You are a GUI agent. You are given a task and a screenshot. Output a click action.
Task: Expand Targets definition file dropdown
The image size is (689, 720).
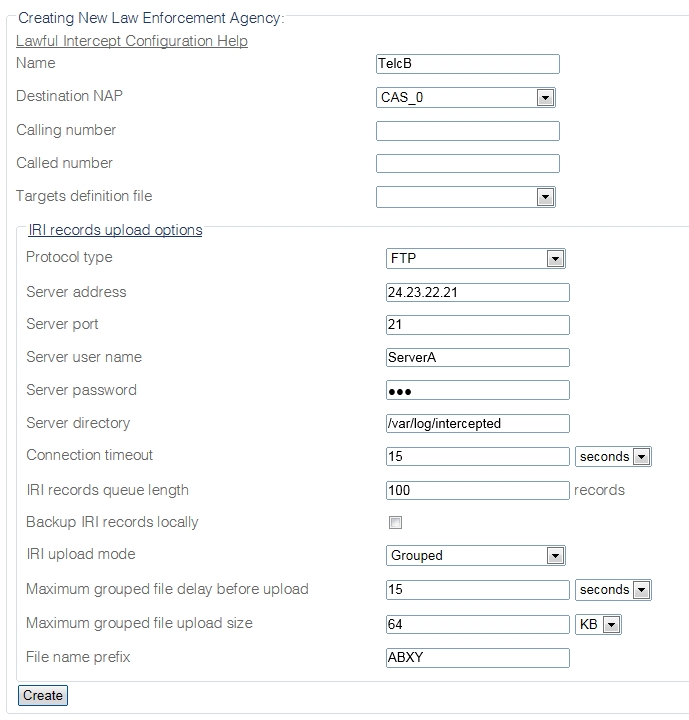pyautogui.click(x=465, y=197)
